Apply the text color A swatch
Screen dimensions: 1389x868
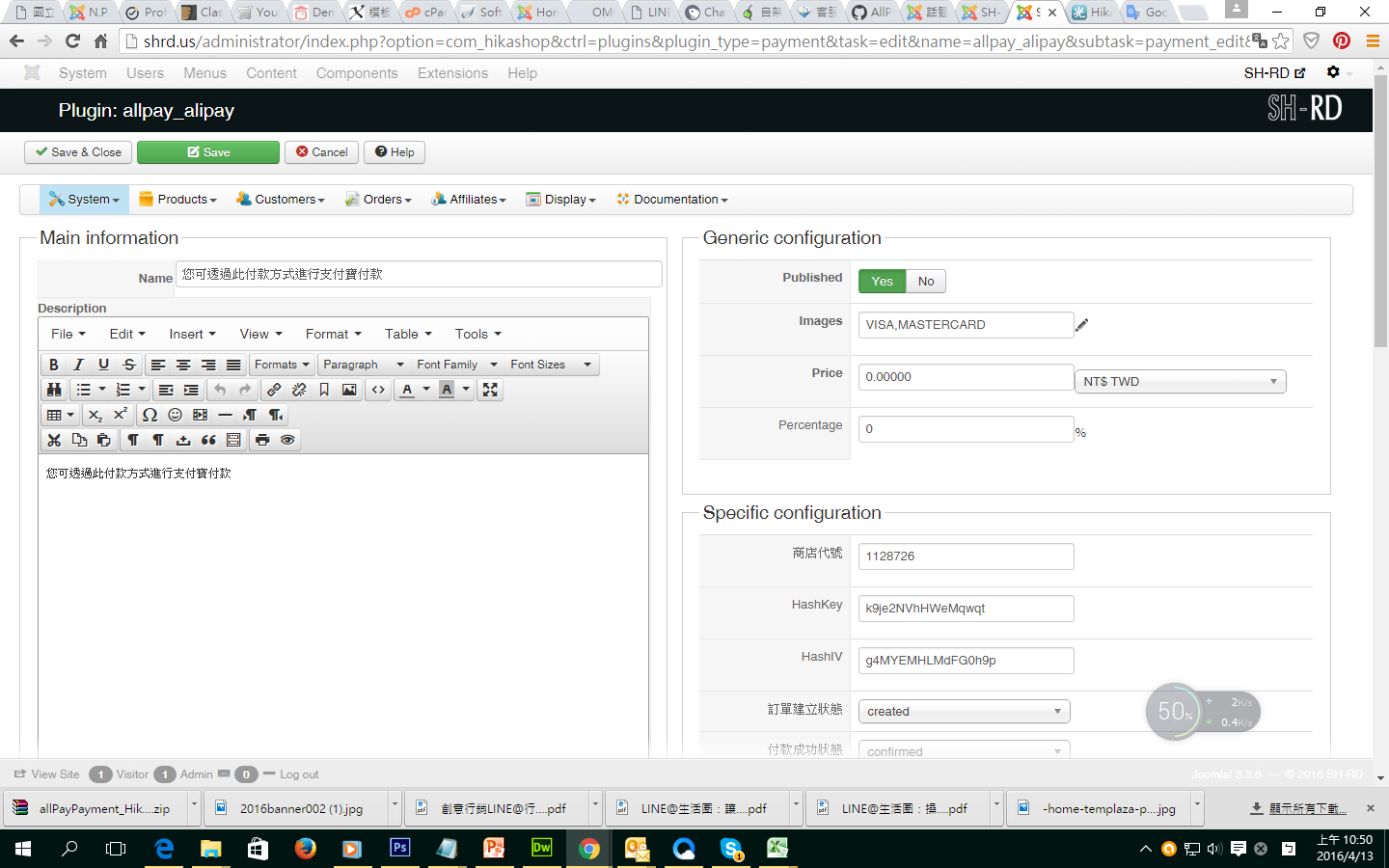407,390
